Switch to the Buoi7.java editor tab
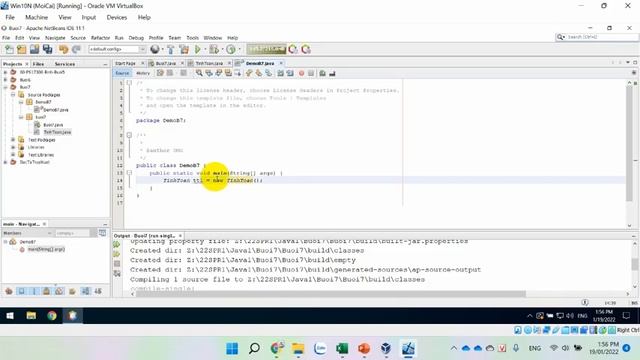 pos(166,64)
